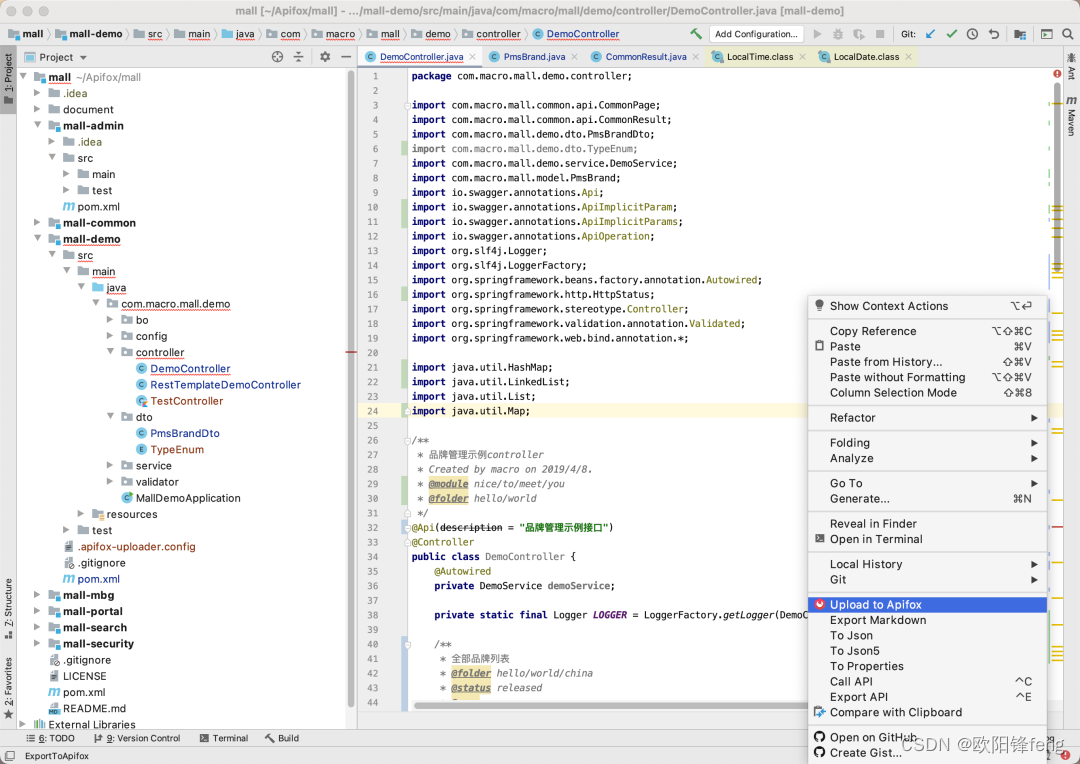Close the CommonResult.java tab
The height and width of the screenshot is (764, 1080).
[696, 57]
